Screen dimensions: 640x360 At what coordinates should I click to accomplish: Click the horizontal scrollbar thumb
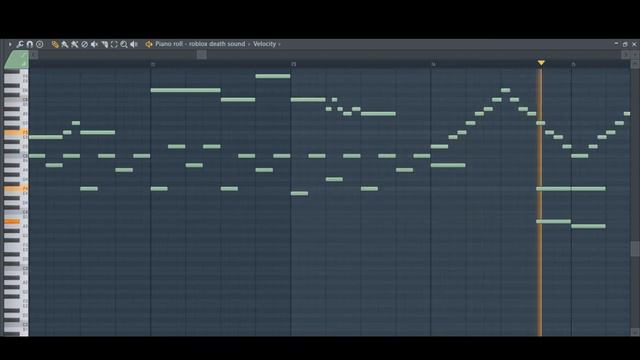202,55
